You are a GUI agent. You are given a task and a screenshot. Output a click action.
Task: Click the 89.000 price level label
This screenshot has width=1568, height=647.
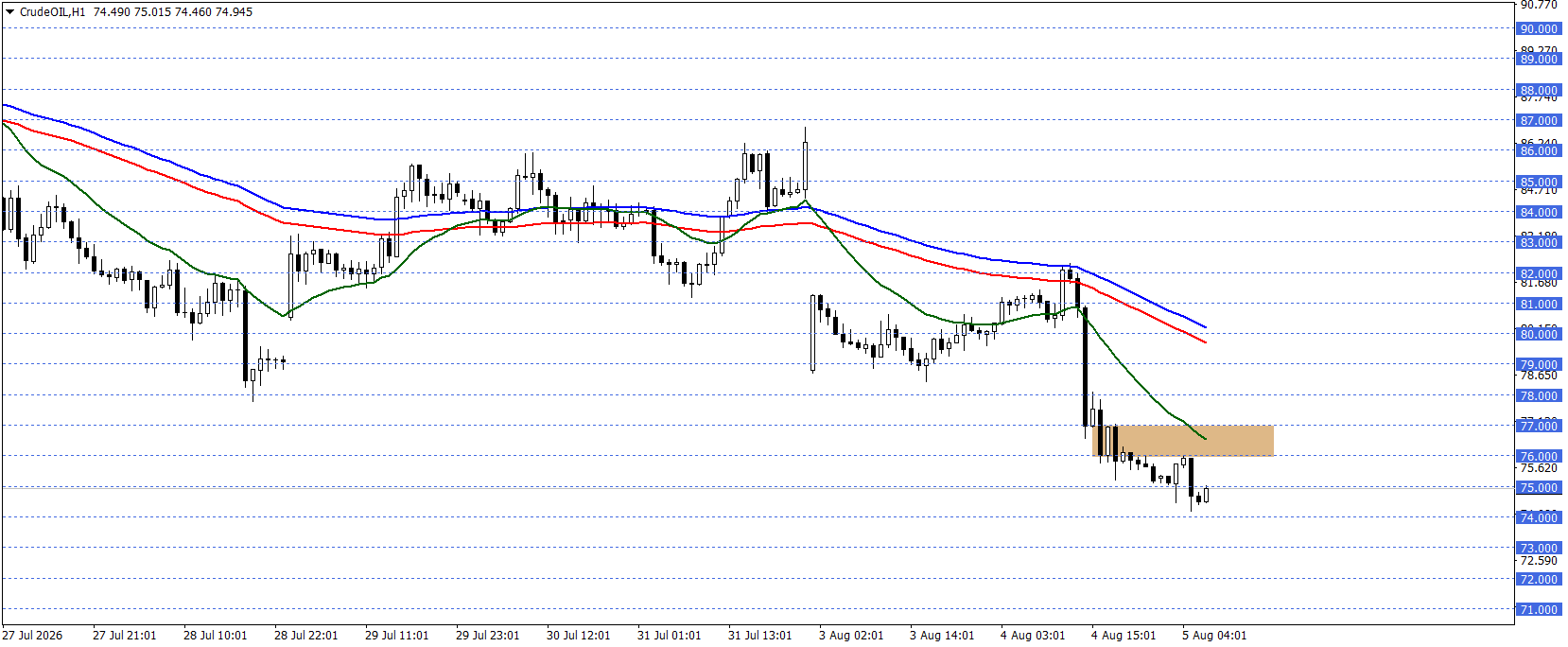1539,60
